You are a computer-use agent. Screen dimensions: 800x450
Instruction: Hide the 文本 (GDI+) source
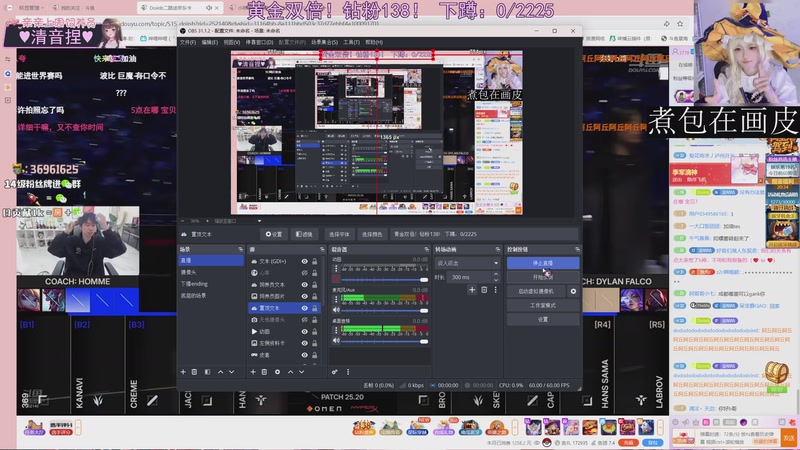305,261
